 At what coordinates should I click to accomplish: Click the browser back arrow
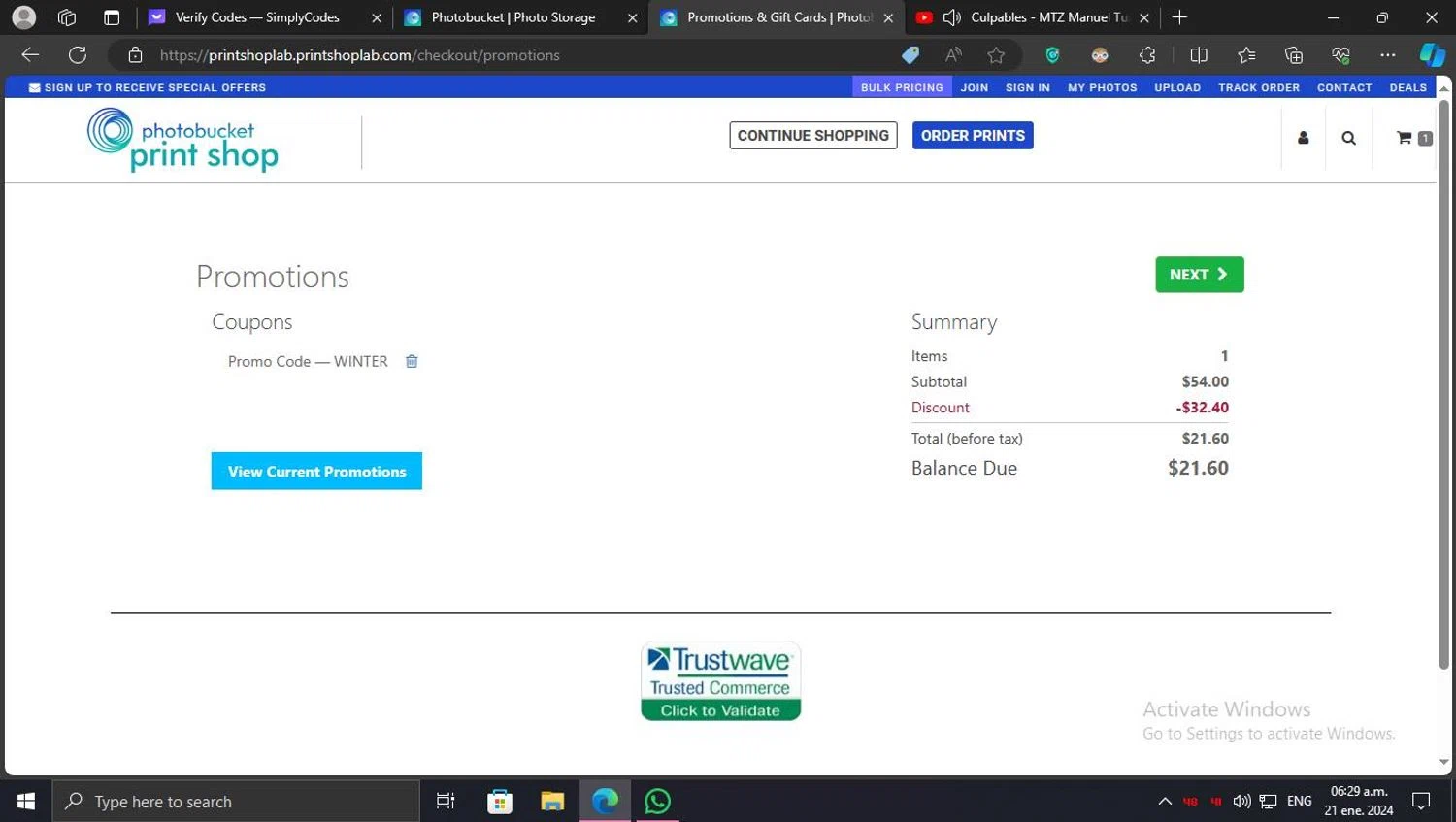pyautogui.click(x=30, y=55)
